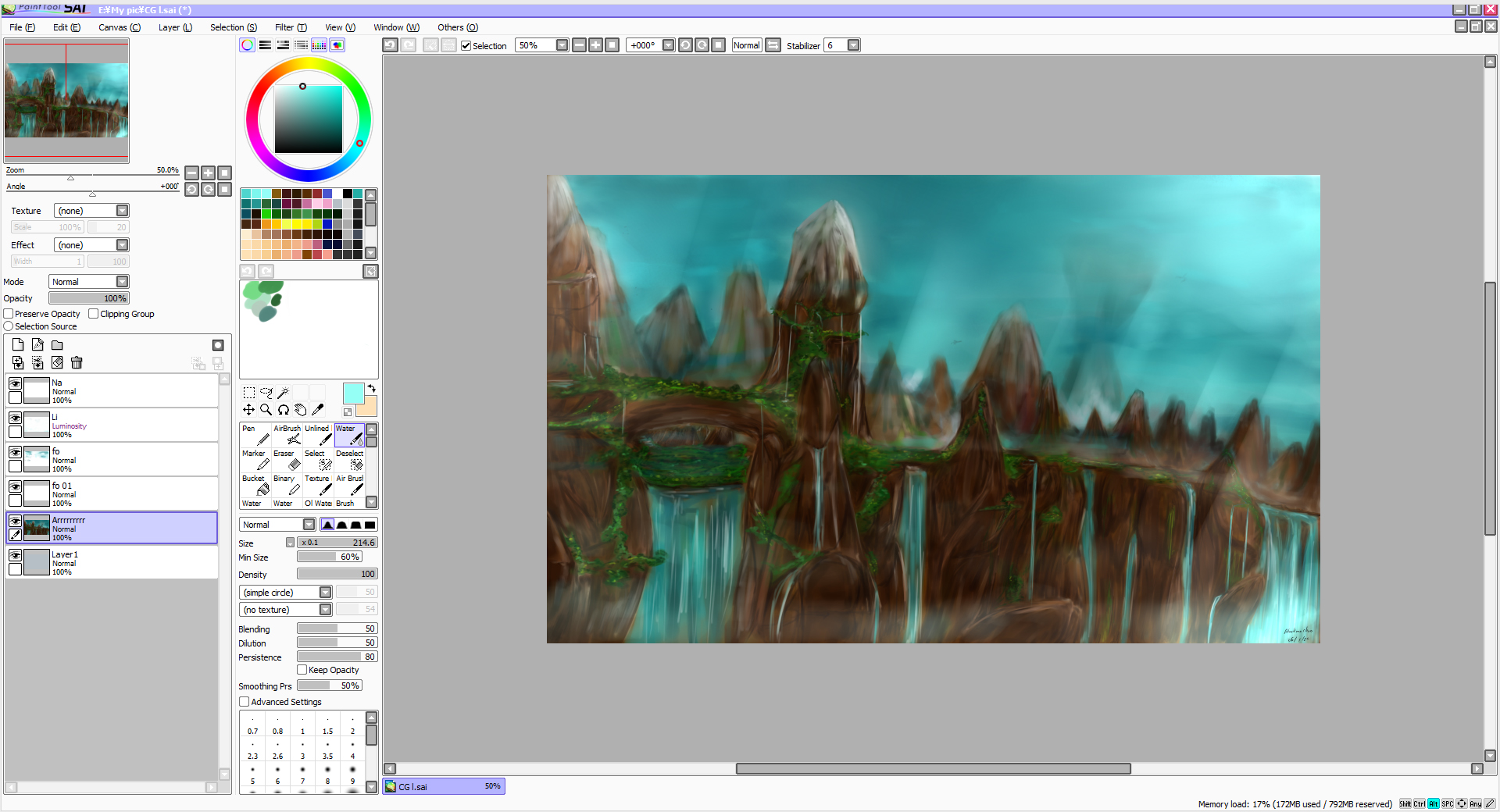Swap foreground and background colors arrow
This screenshot has height=812, width=1500.
point(372,388)
